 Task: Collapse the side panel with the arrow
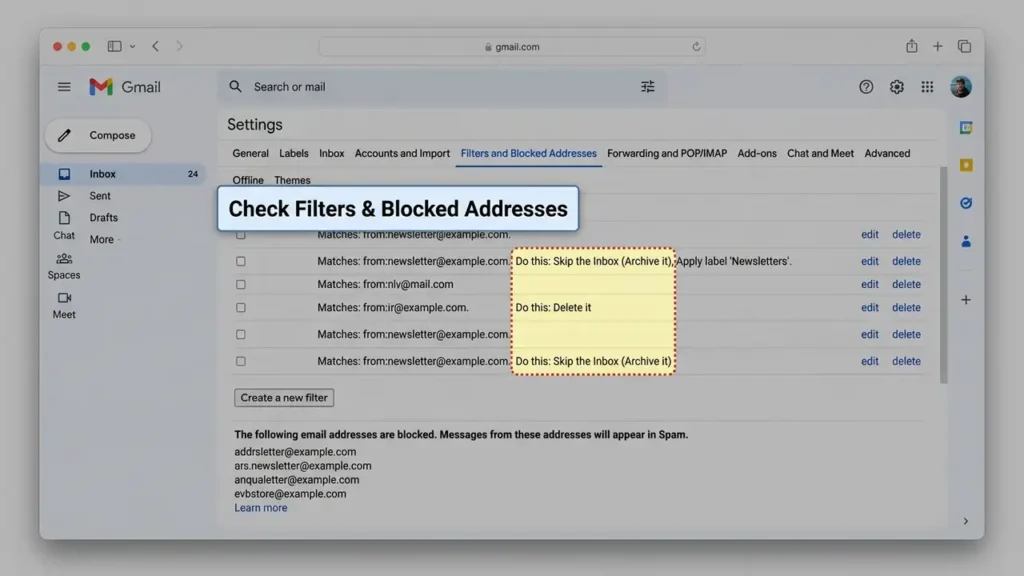pyautogui.click(x=965, y=521)
